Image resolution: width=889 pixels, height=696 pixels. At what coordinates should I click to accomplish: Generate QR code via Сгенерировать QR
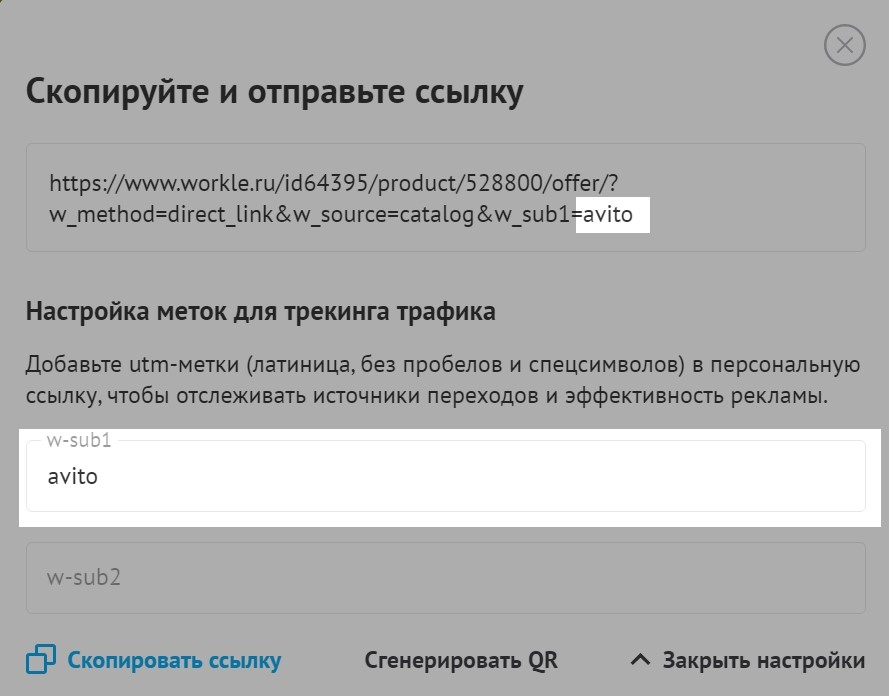[x=461, y=660]
